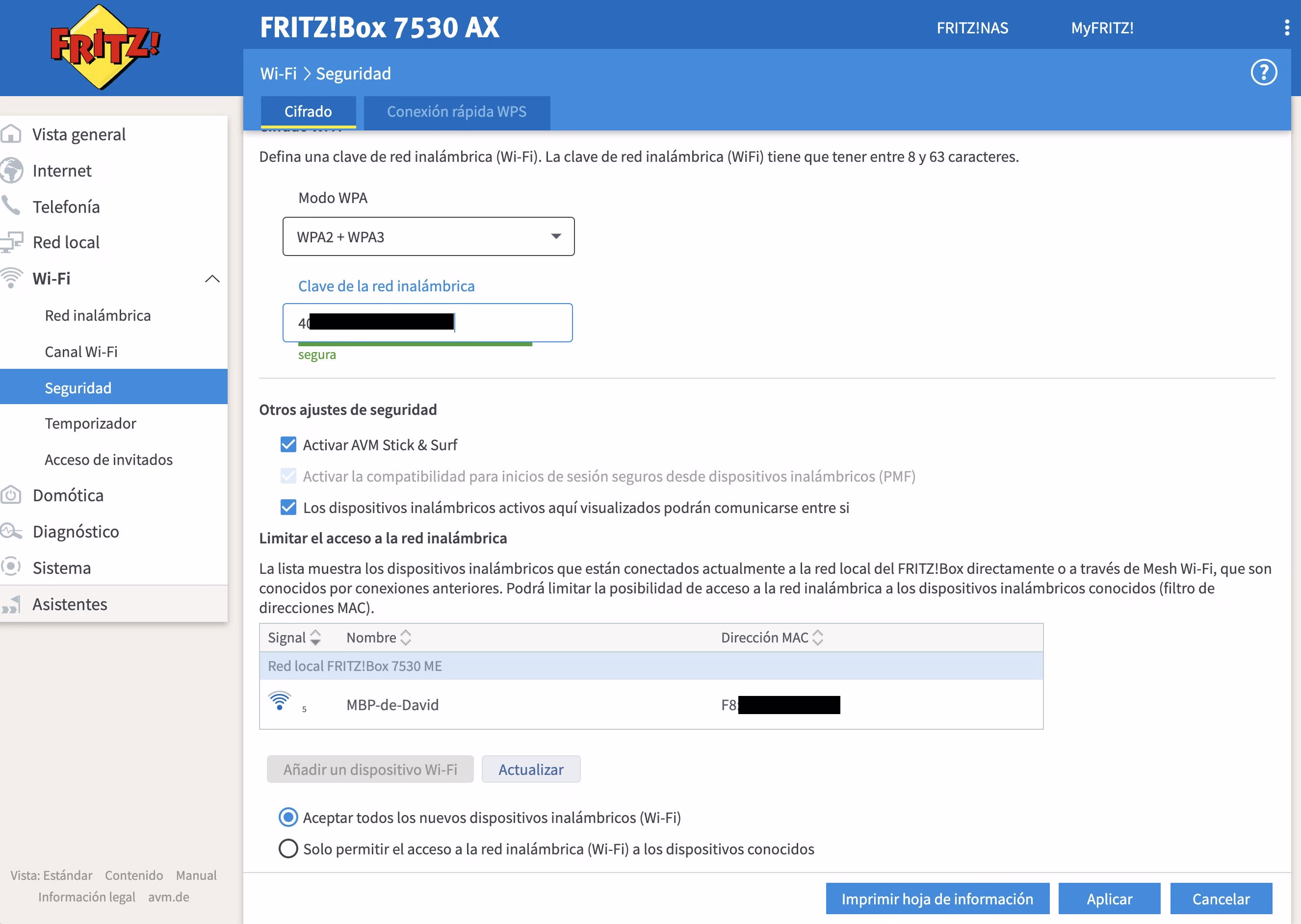Click Imprimir hoja de información button
The image size is (1301, 924).
tap(937, 899)
